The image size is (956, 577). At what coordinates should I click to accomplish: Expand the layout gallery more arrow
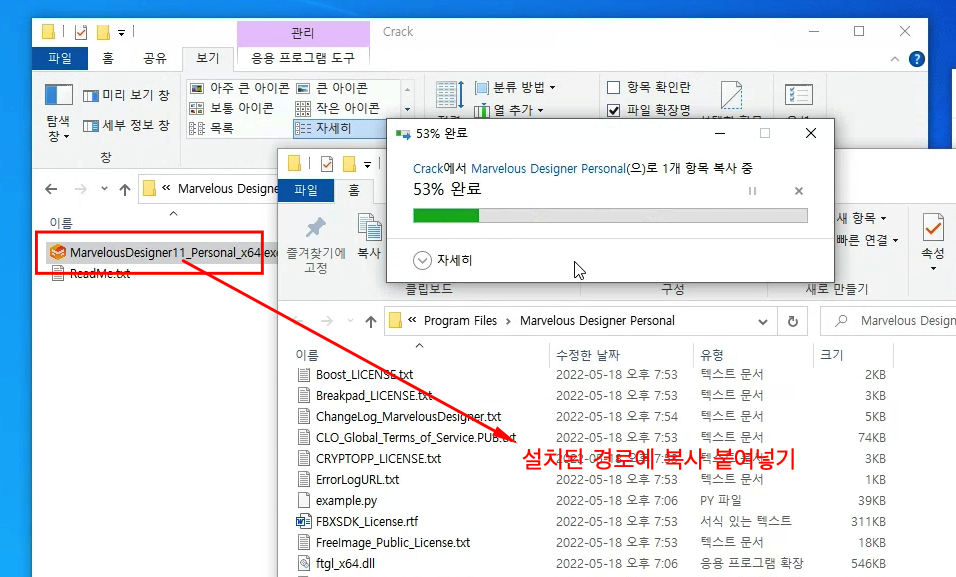(x=407, y=110)
